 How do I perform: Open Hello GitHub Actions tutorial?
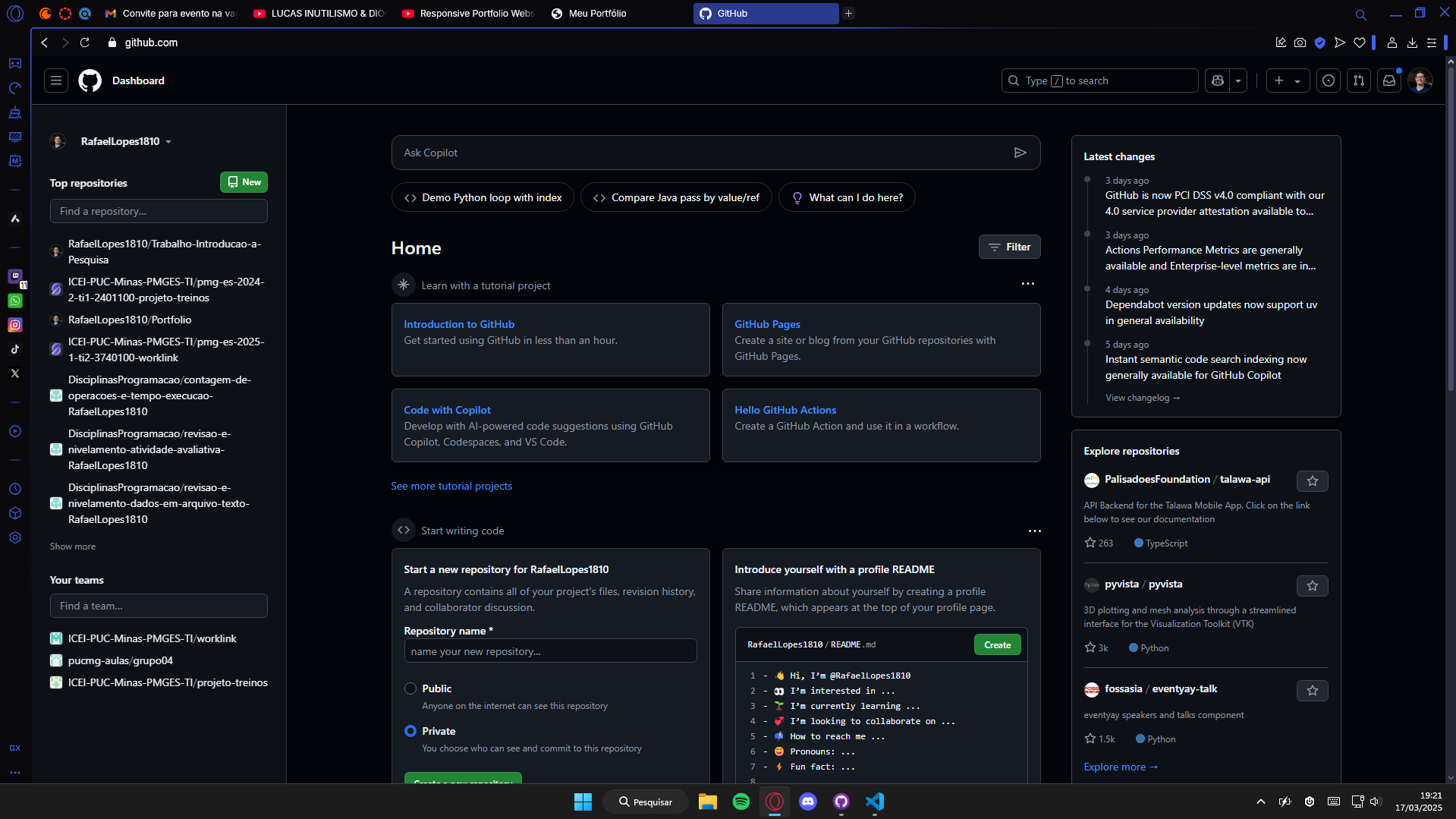[x=785, y=410]
